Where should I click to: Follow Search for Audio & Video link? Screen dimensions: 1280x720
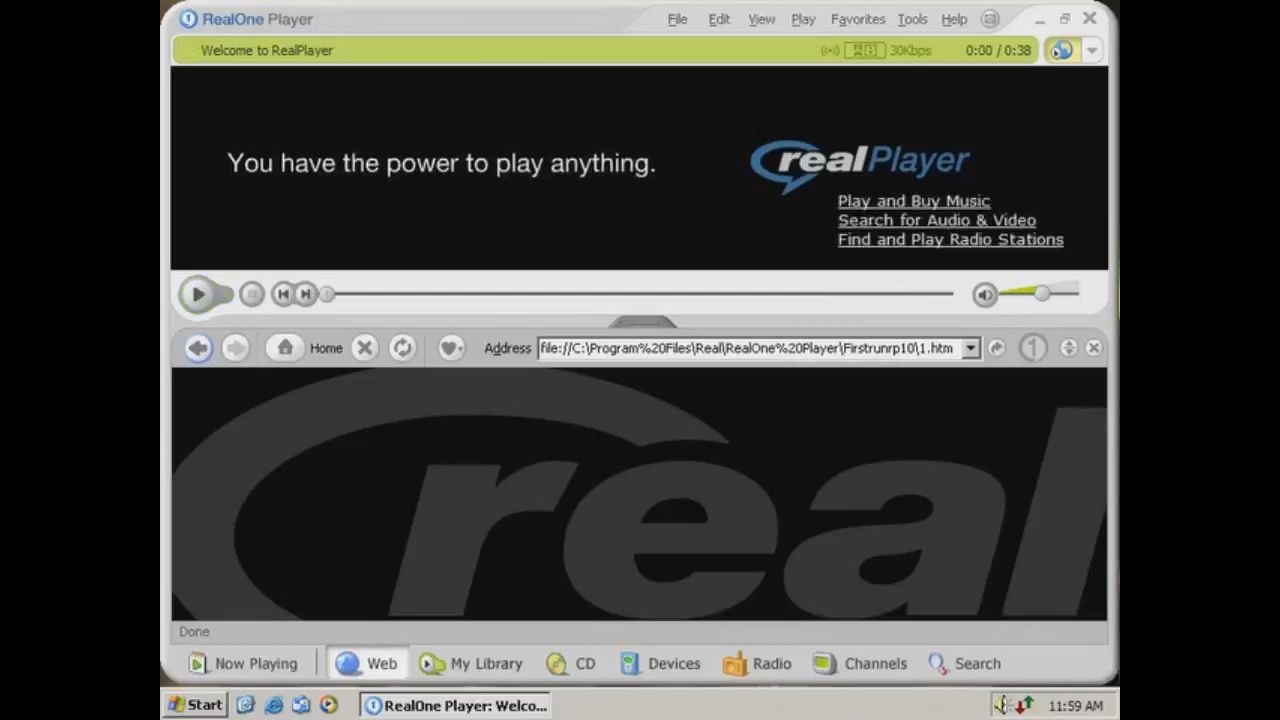point(937,220)
